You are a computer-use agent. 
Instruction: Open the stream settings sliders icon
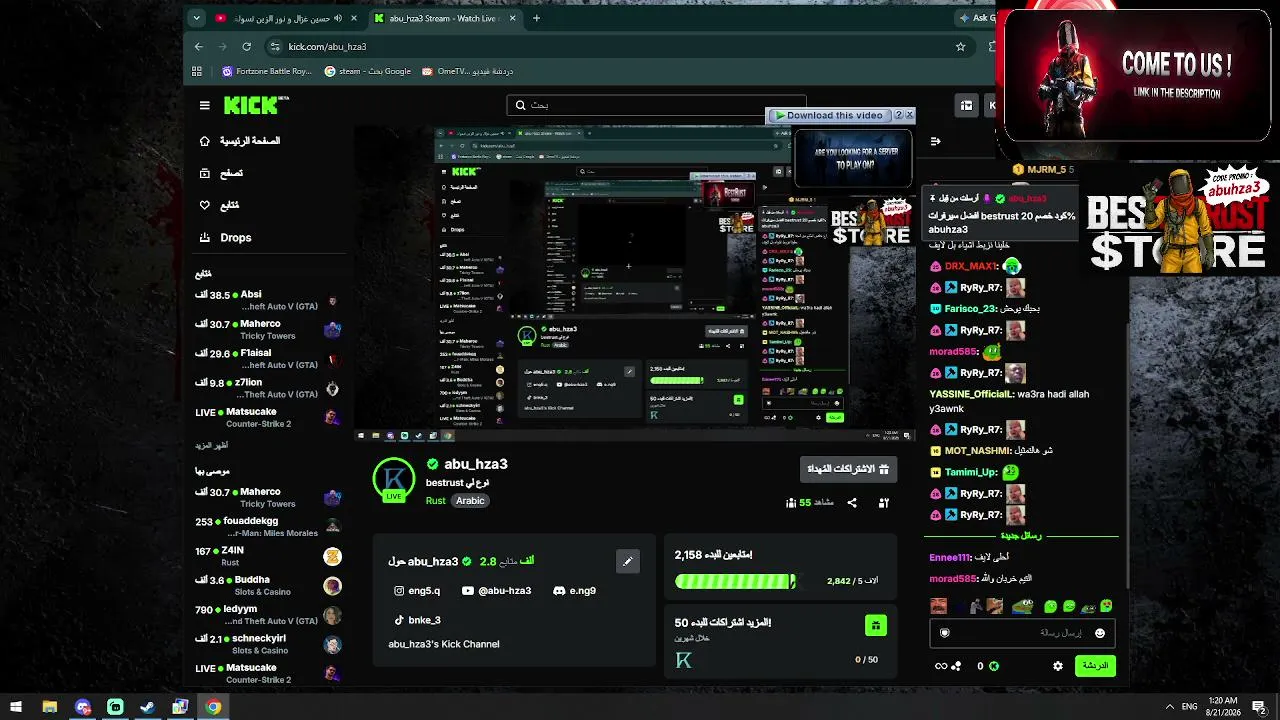pyautogui.click(x=884, y=503)
